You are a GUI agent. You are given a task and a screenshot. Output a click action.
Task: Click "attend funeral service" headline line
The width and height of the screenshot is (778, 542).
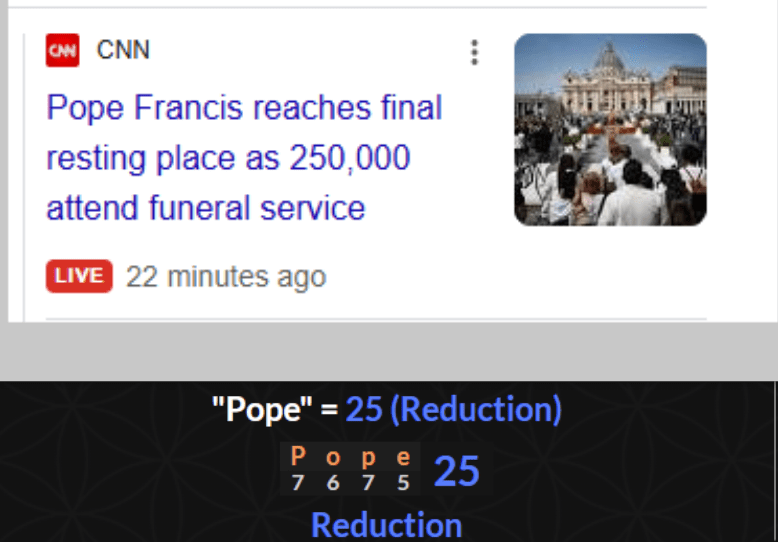(x=205, y=208)
